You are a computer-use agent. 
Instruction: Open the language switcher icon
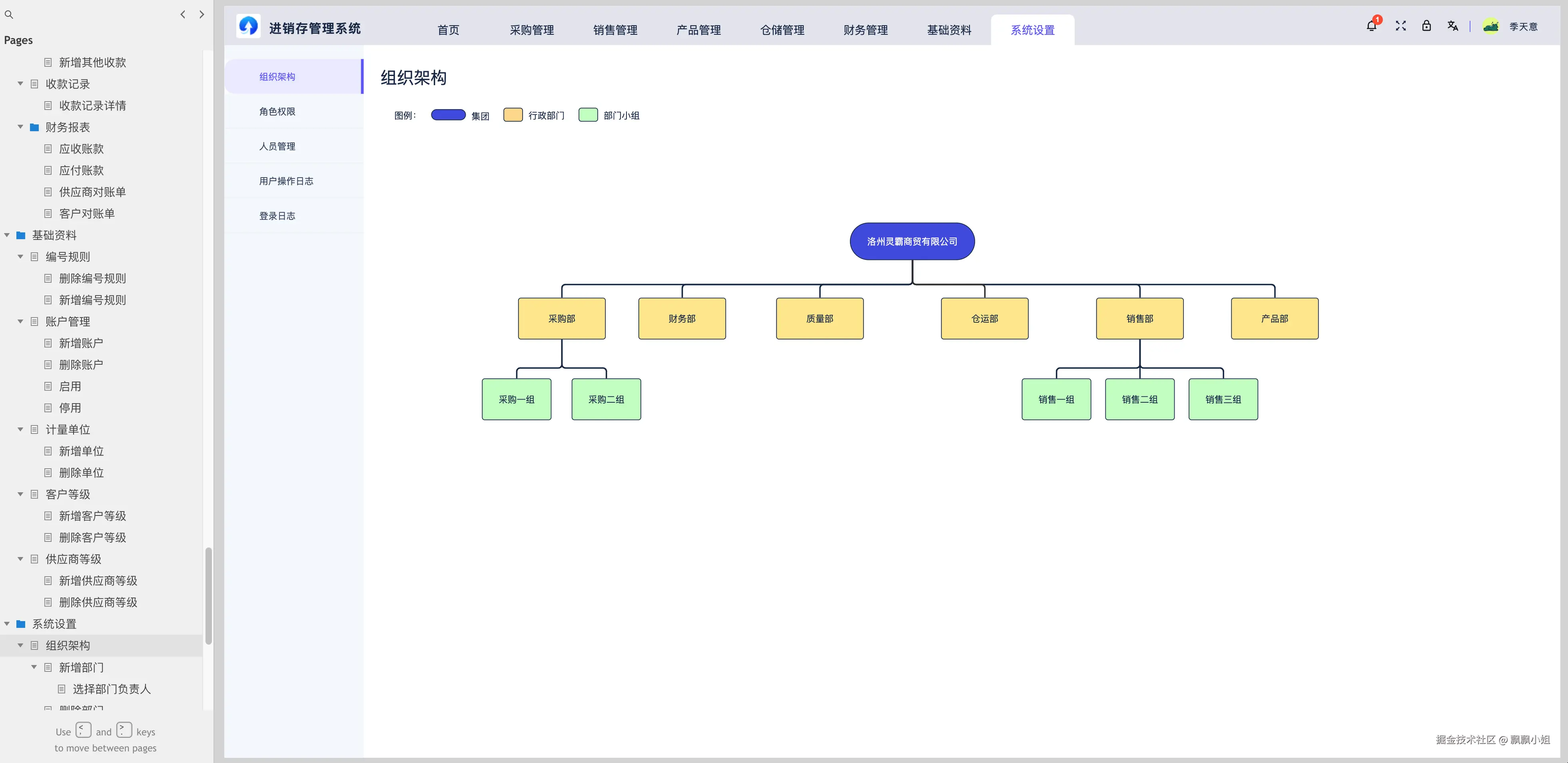(1453, 26)
